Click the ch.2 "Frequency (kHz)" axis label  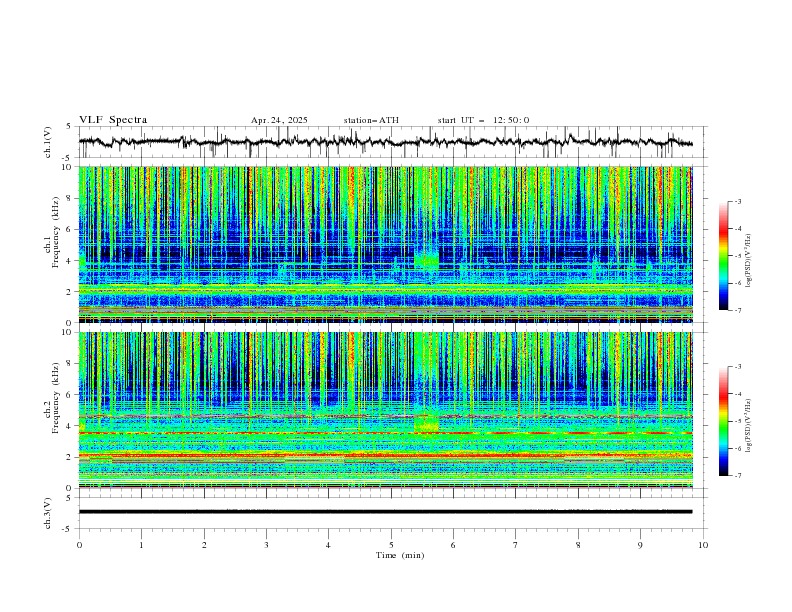tap(55, 398)
